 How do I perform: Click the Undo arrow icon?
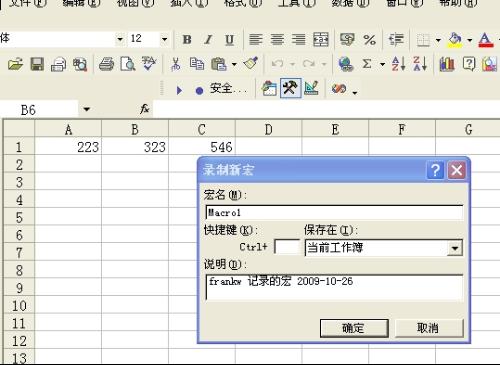tap(277, 64)
